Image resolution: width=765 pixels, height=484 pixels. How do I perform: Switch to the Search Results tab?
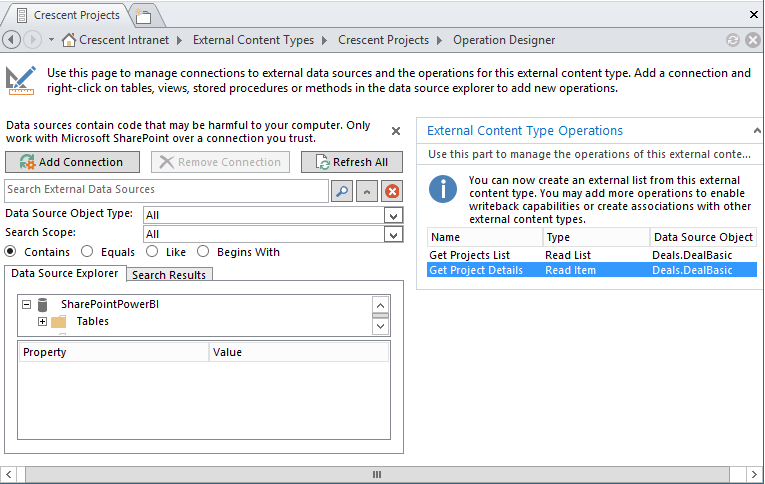coord(169,275)
